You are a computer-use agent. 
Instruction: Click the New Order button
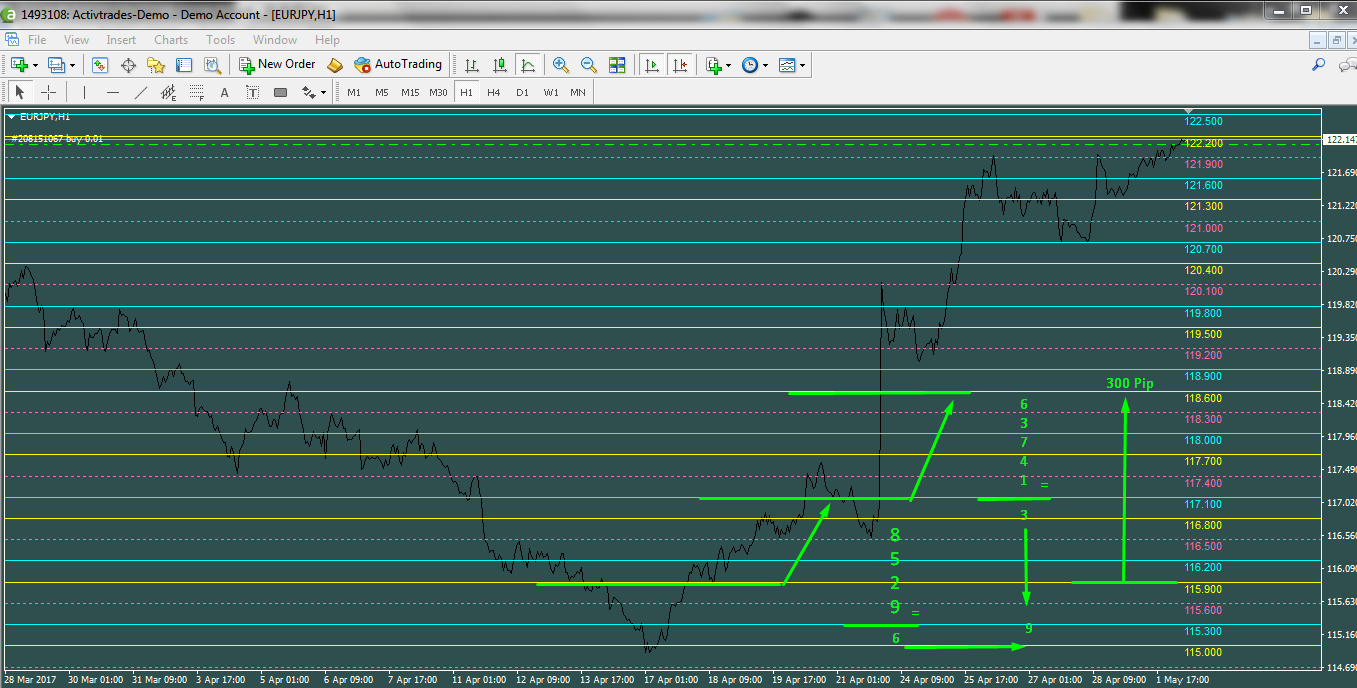point(277,64)
